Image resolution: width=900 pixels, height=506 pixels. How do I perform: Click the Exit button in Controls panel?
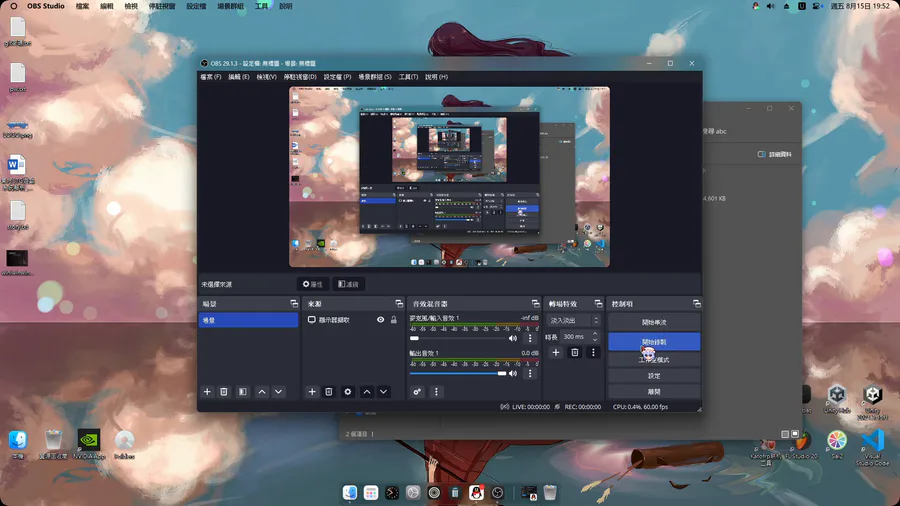pyautogui.click(x=654, y=391)
